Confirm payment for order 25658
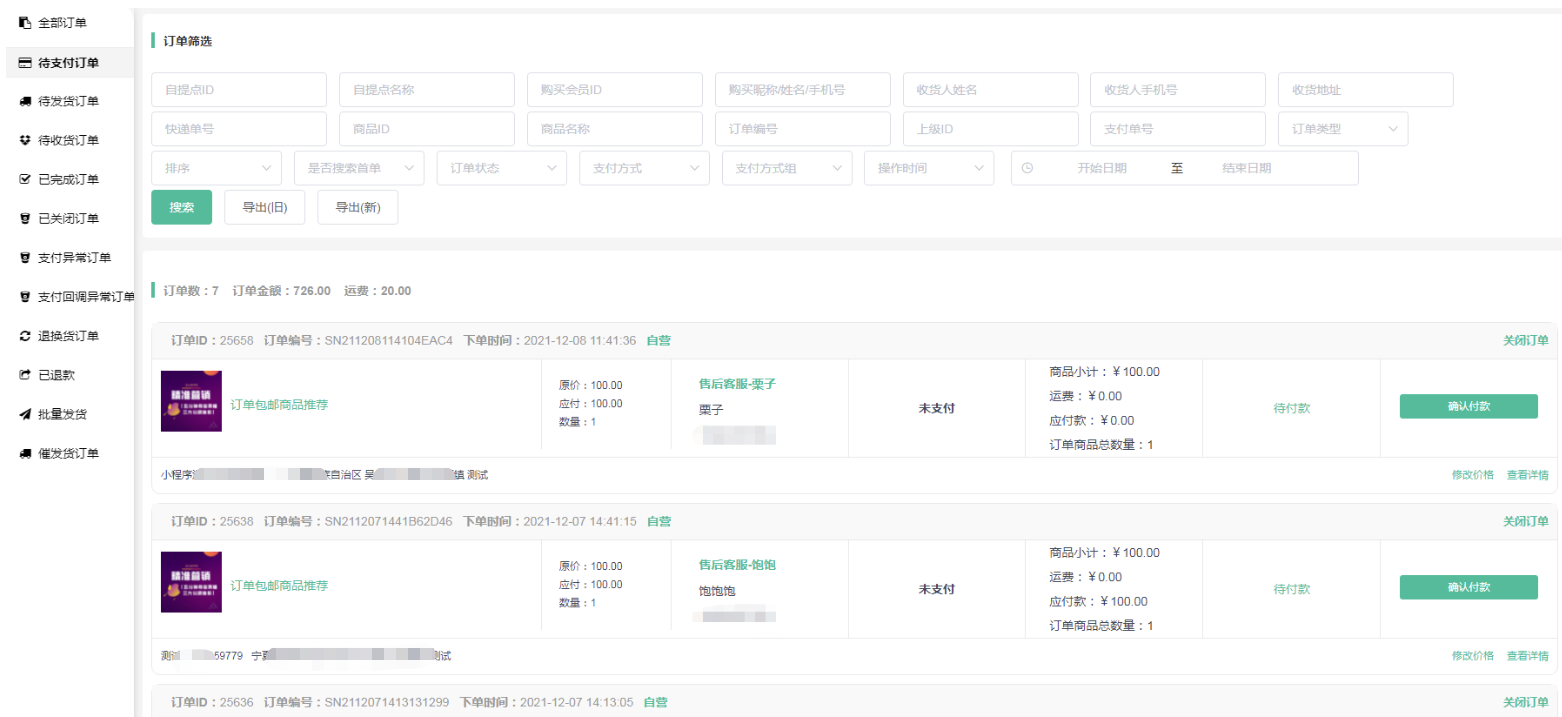 1468,406
